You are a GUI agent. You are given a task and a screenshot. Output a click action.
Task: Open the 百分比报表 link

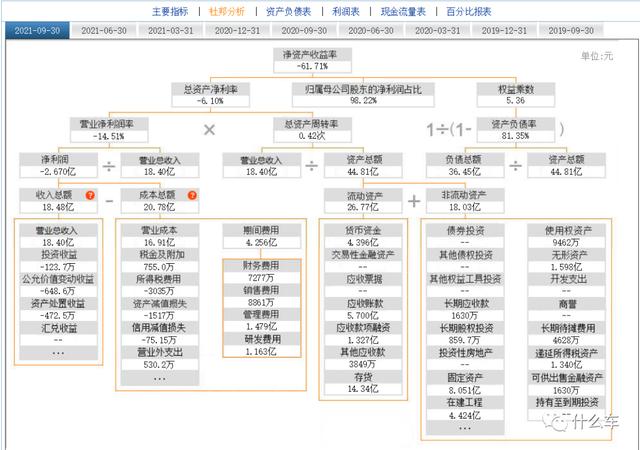click(x=469, y=11)
